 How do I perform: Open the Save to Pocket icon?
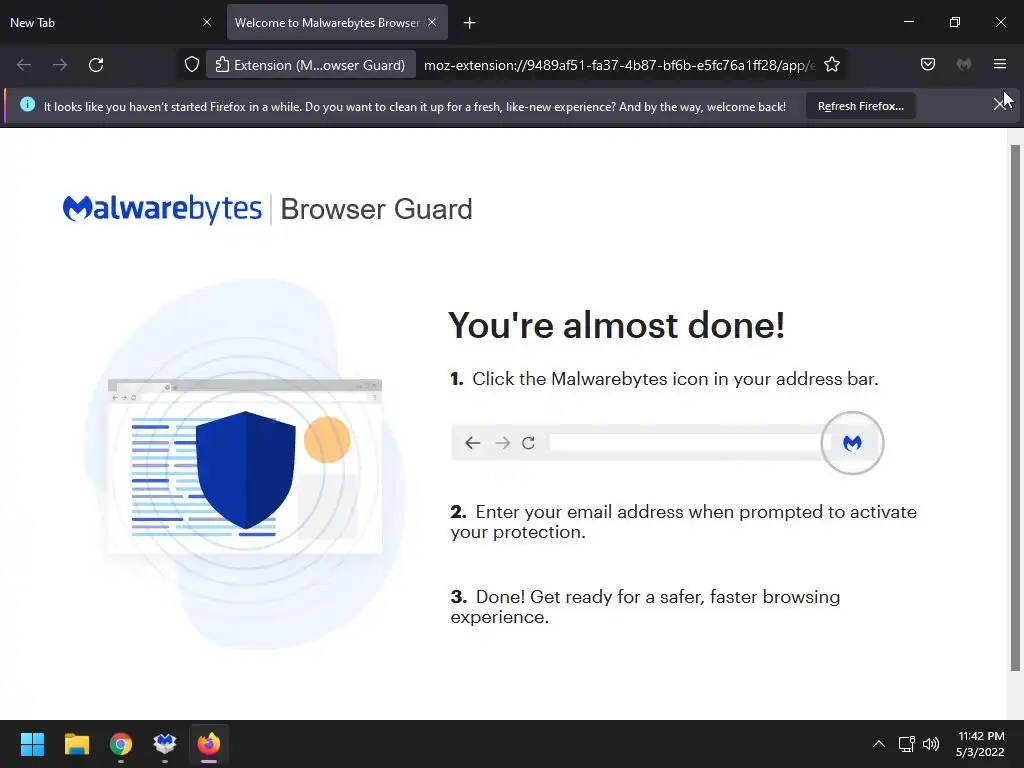pyautogui.click(x=927, y=64)
